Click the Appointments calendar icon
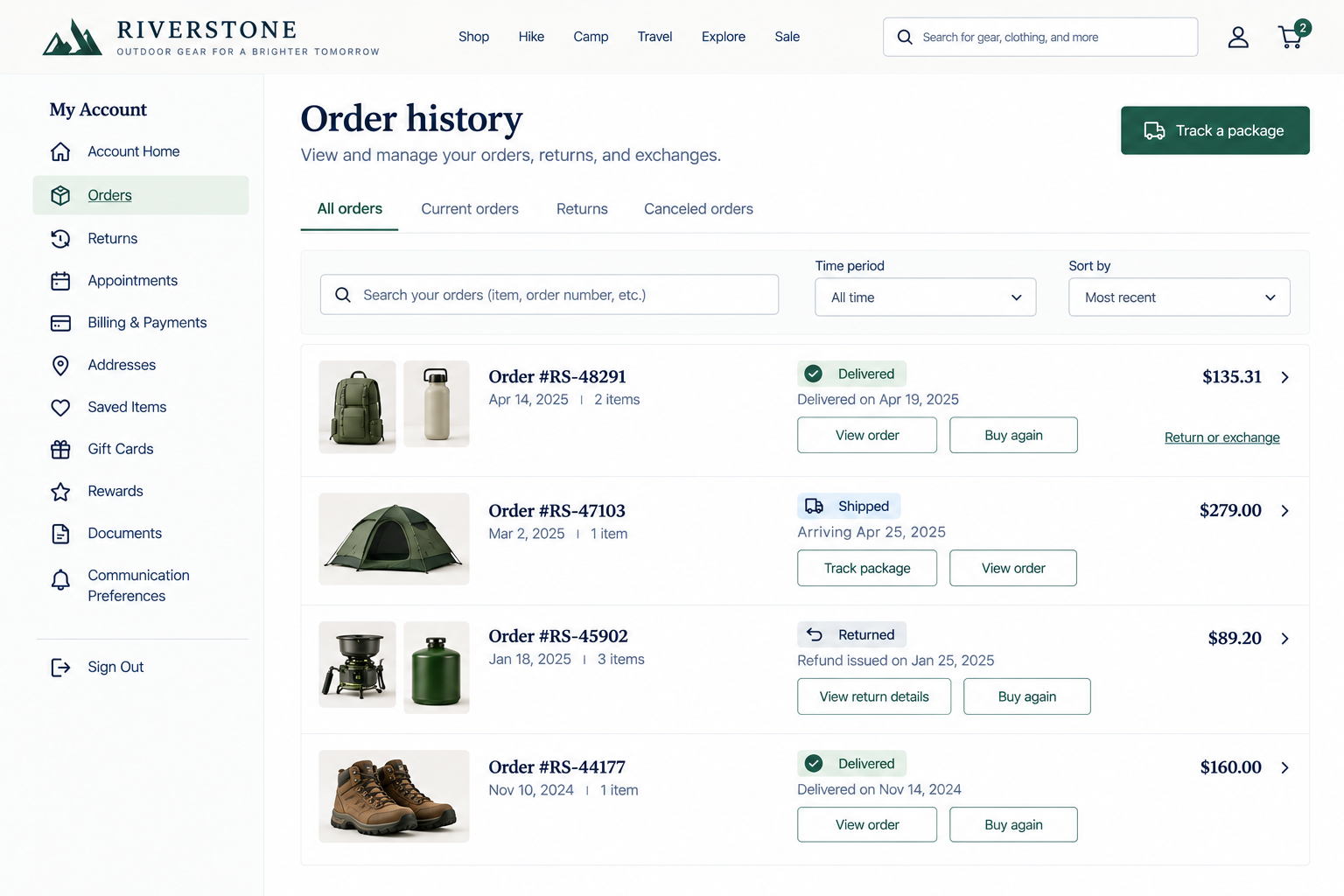The image size is (1344, 896). click(60, 281)
